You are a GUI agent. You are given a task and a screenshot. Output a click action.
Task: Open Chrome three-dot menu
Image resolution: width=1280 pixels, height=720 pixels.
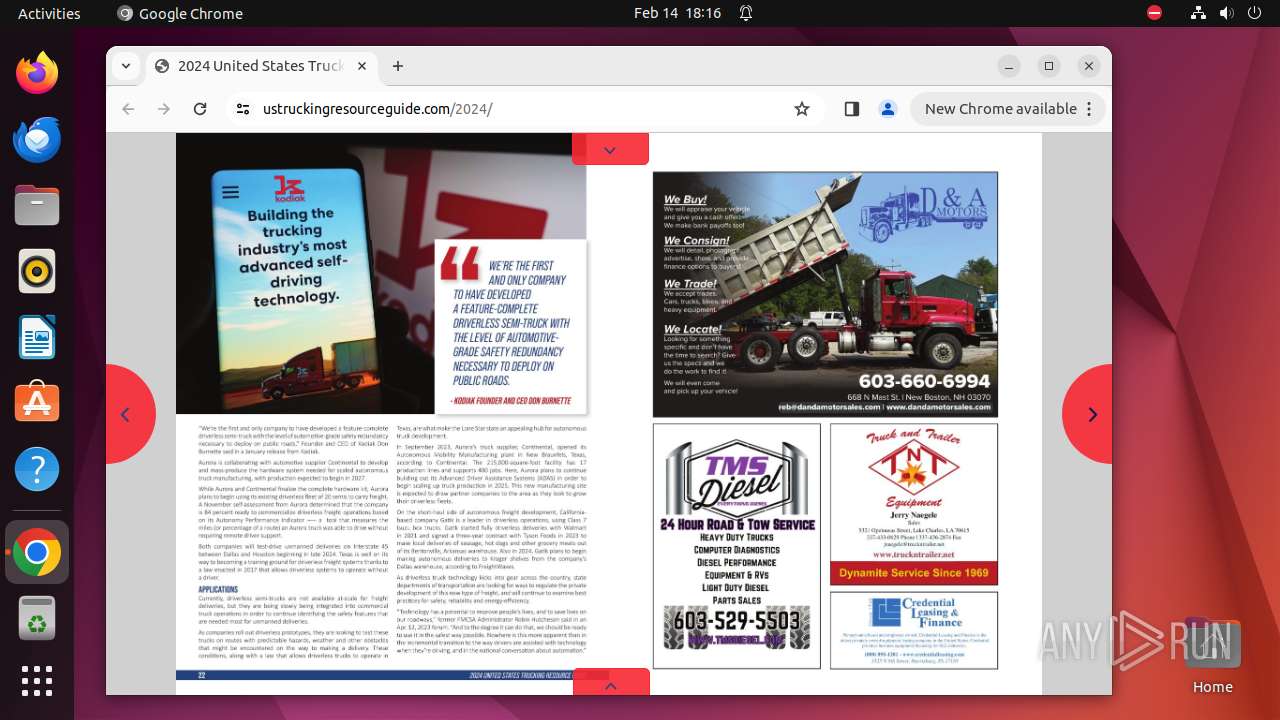click(1090, 109)
